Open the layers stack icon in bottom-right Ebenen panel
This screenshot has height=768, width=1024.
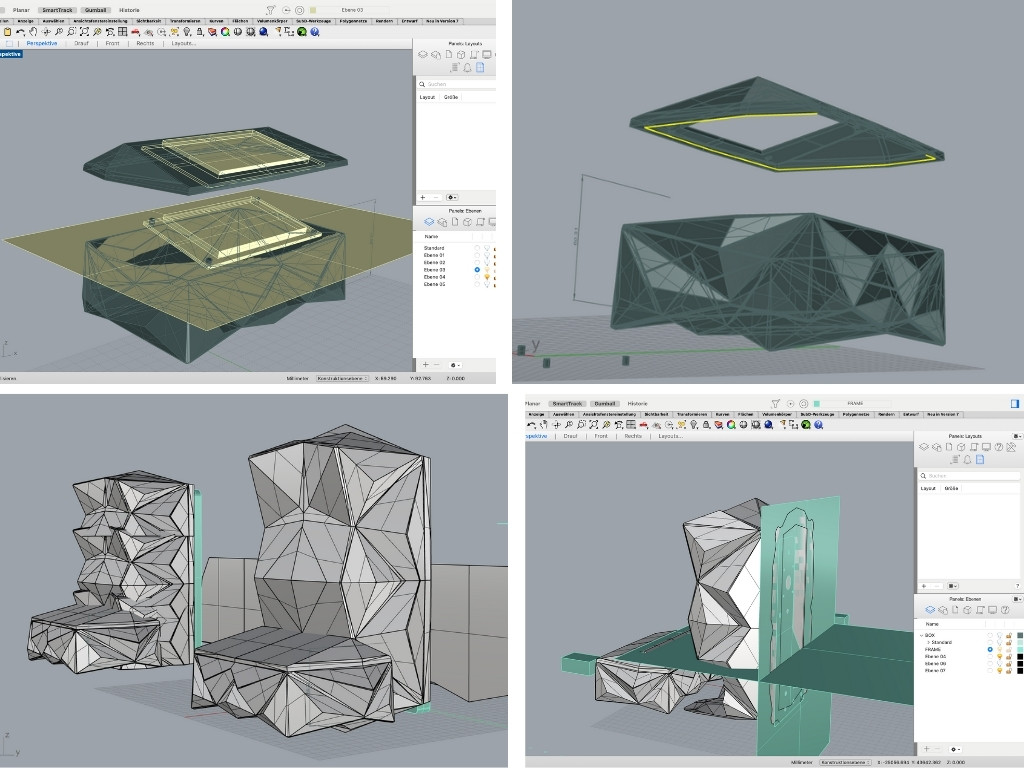[931, 610]
